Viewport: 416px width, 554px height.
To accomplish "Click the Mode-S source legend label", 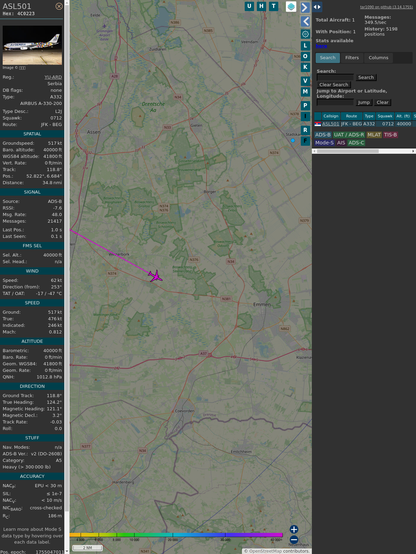I will coord(324,143).
